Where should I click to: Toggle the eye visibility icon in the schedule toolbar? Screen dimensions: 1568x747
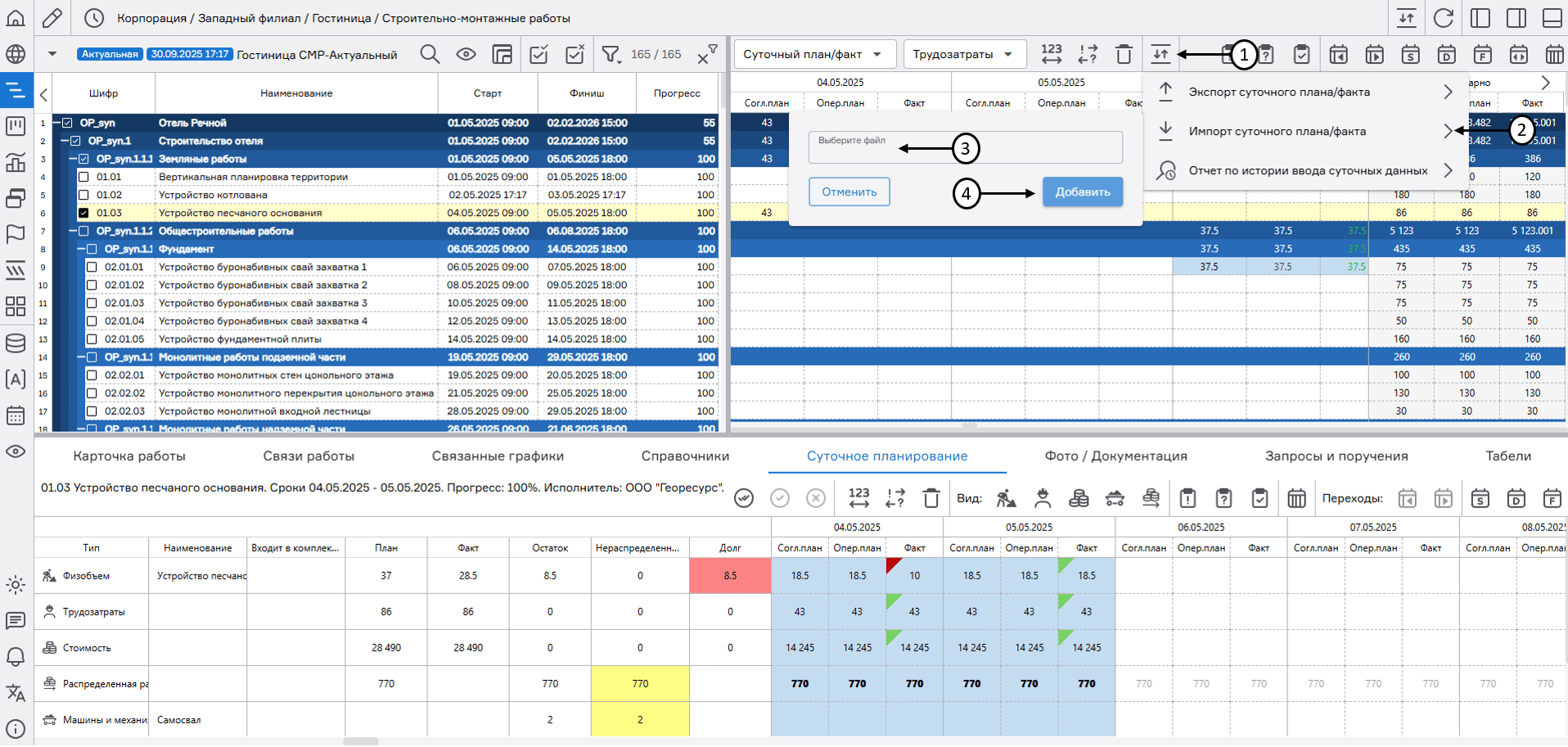tap(466, 54)
